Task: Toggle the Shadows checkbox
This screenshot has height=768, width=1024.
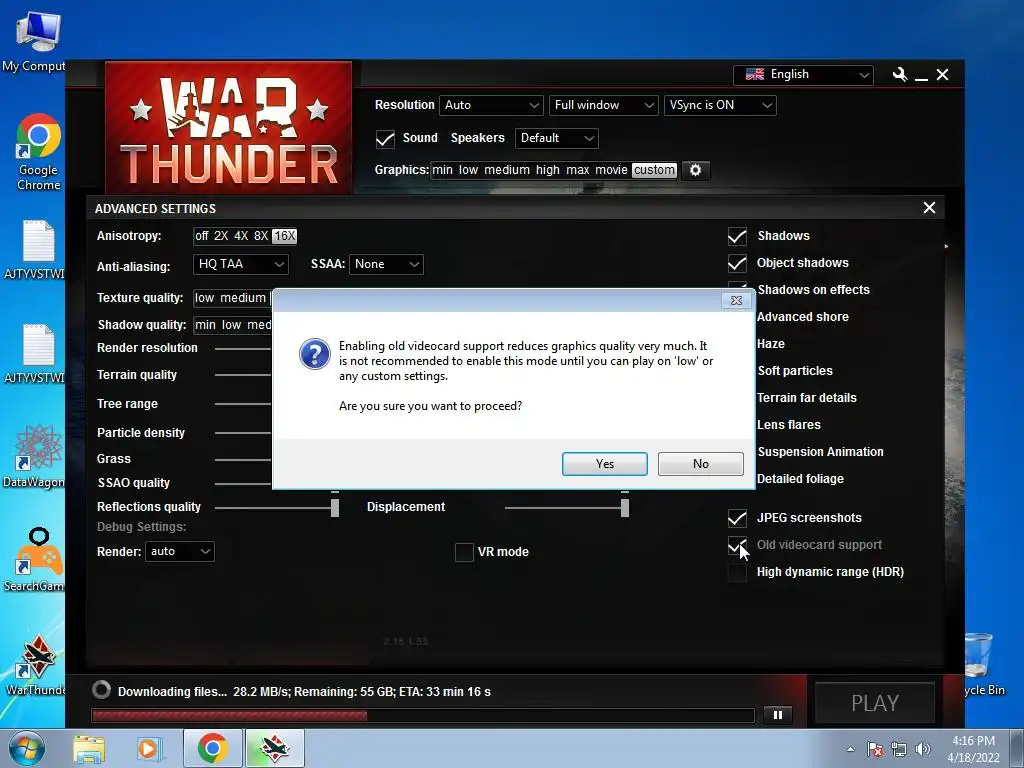Action: (737, 236)
